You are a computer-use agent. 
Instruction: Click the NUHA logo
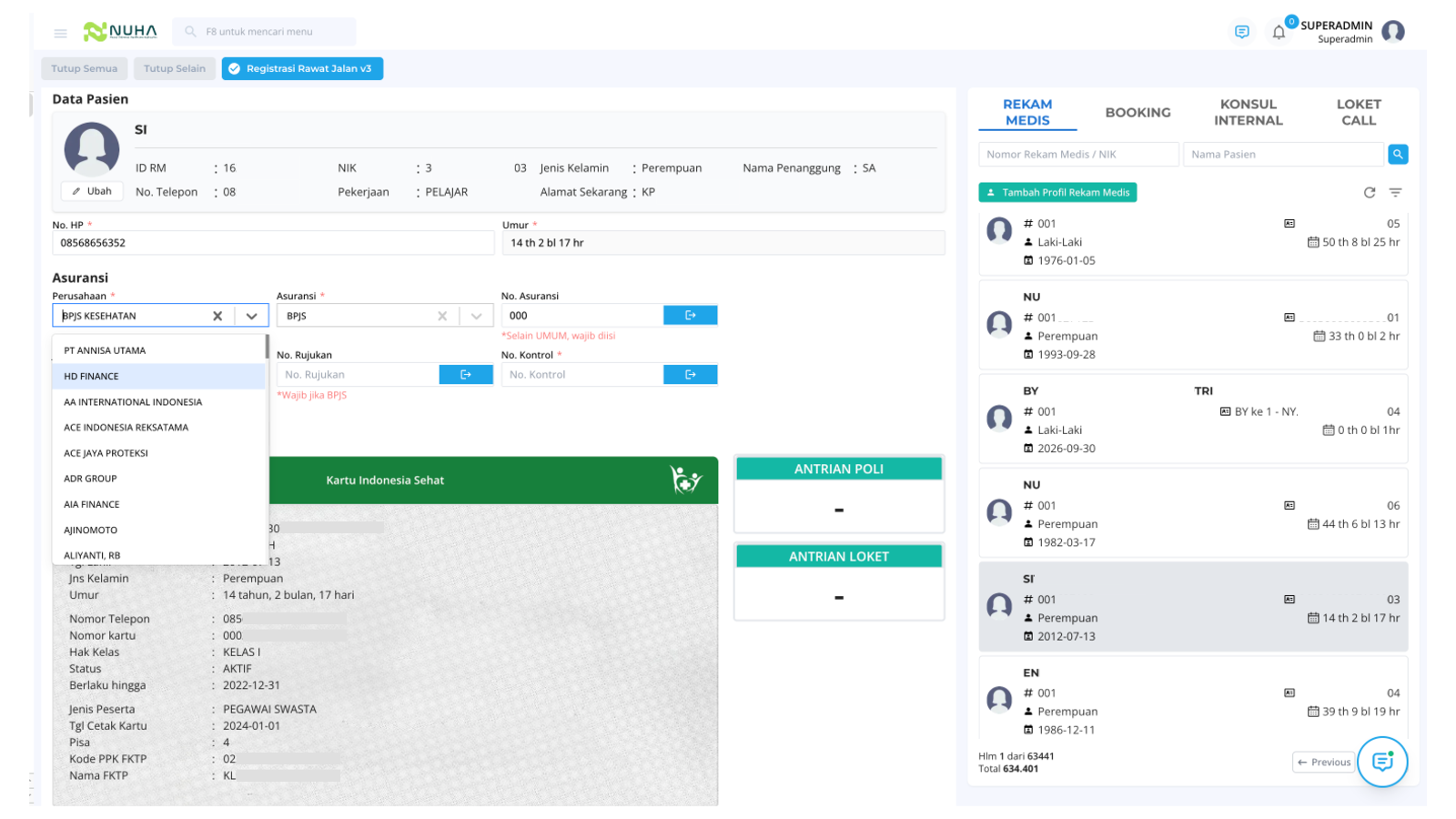[x=120, y=32]
